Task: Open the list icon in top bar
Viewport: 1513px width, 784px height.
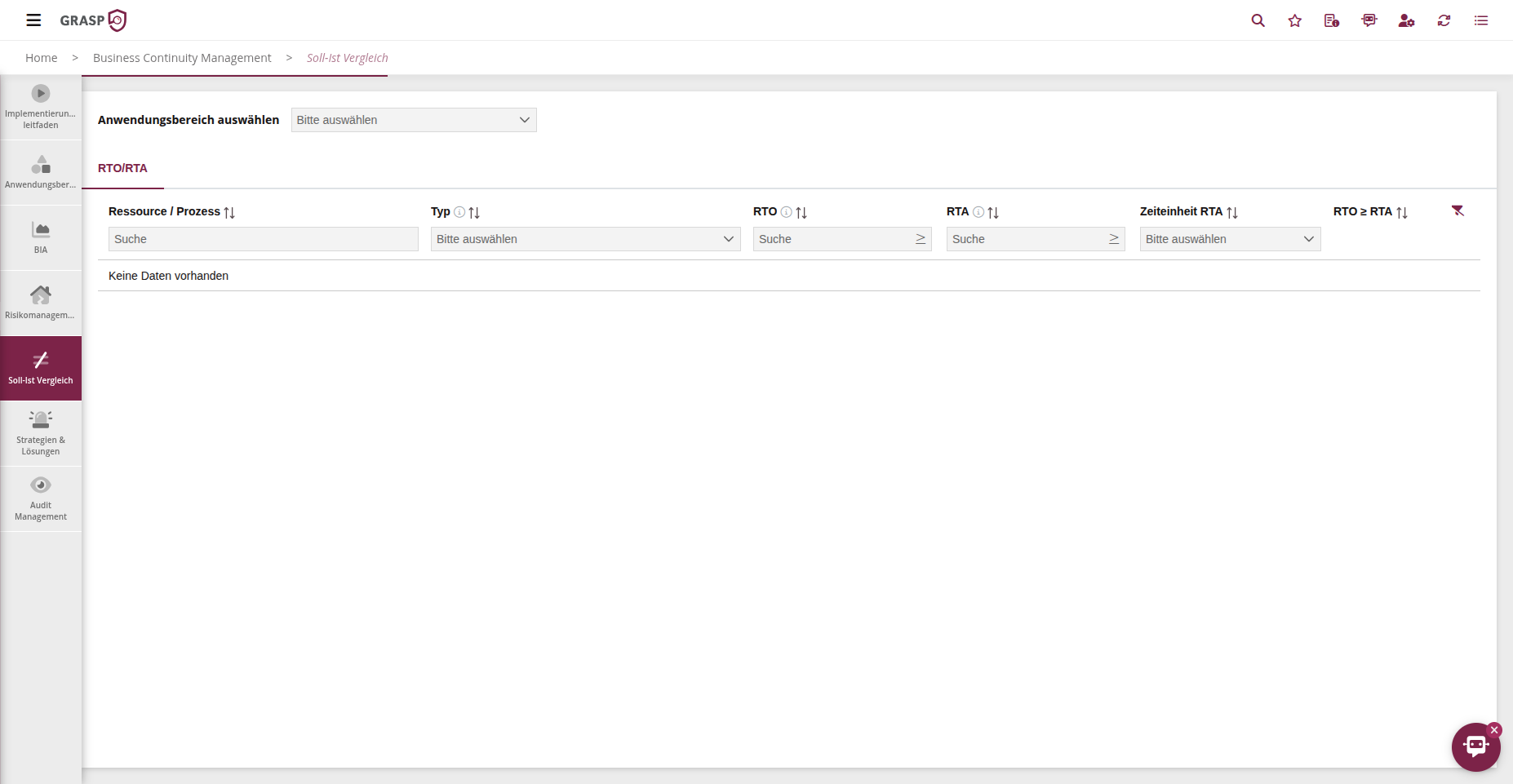Action: (1480, 20)
